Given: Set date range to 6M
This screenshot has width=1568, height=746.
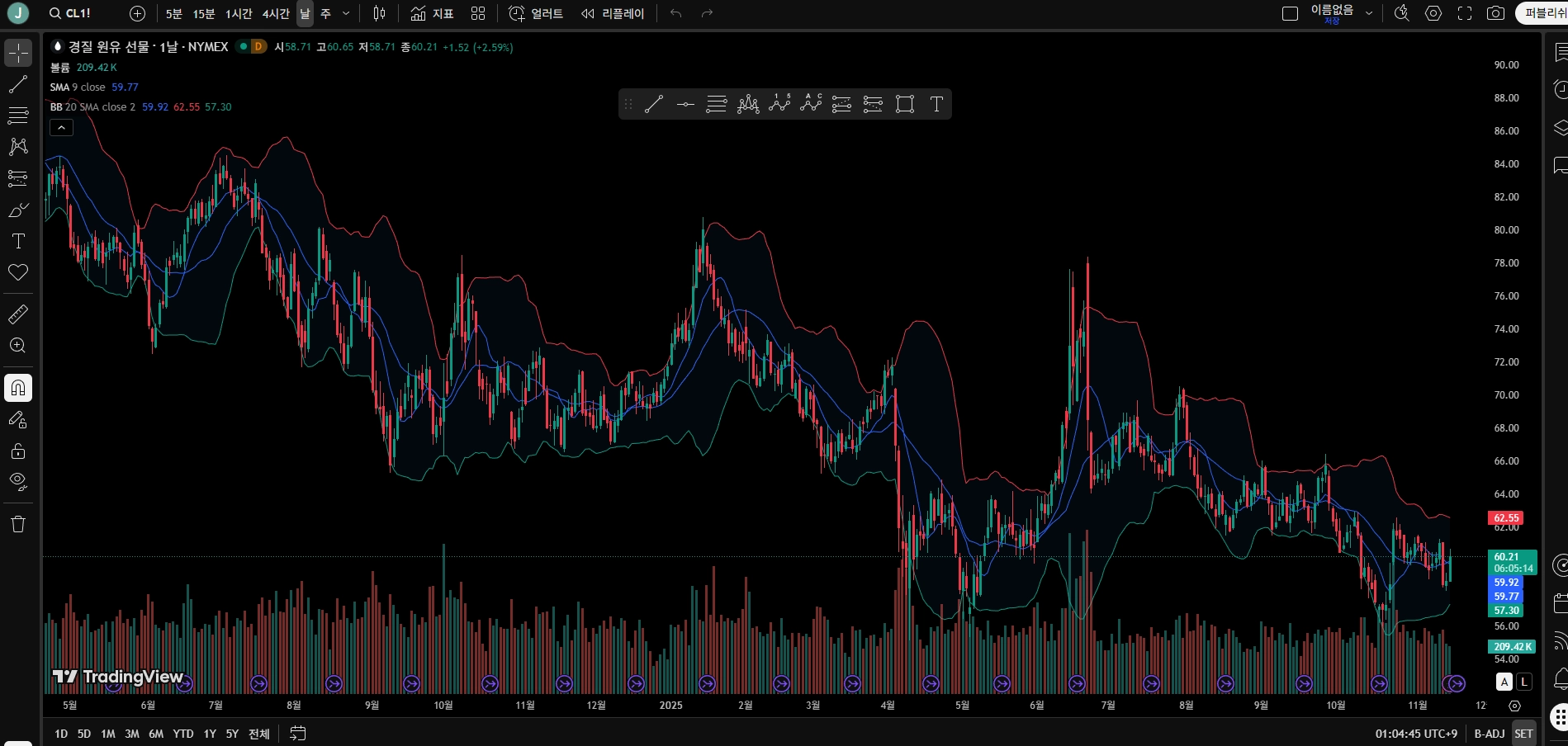Looking at the screenshot, I should 156,734.
